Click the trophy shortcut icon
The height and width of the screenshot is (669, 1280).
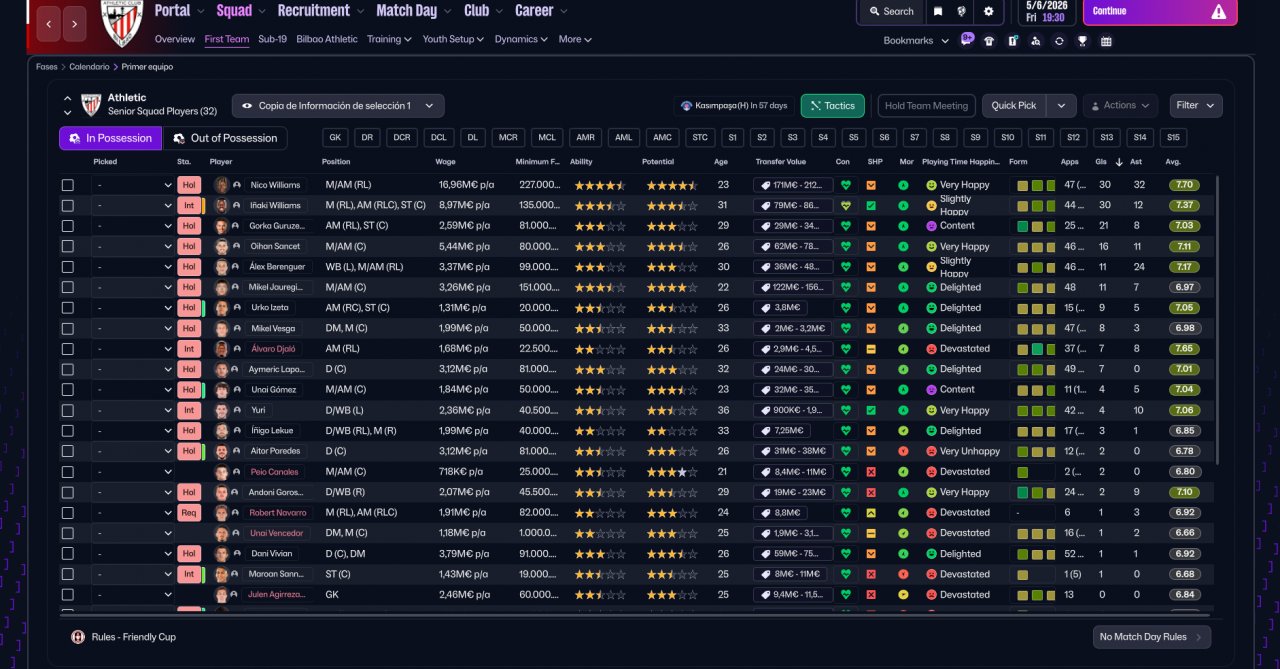click(1082, 41)
